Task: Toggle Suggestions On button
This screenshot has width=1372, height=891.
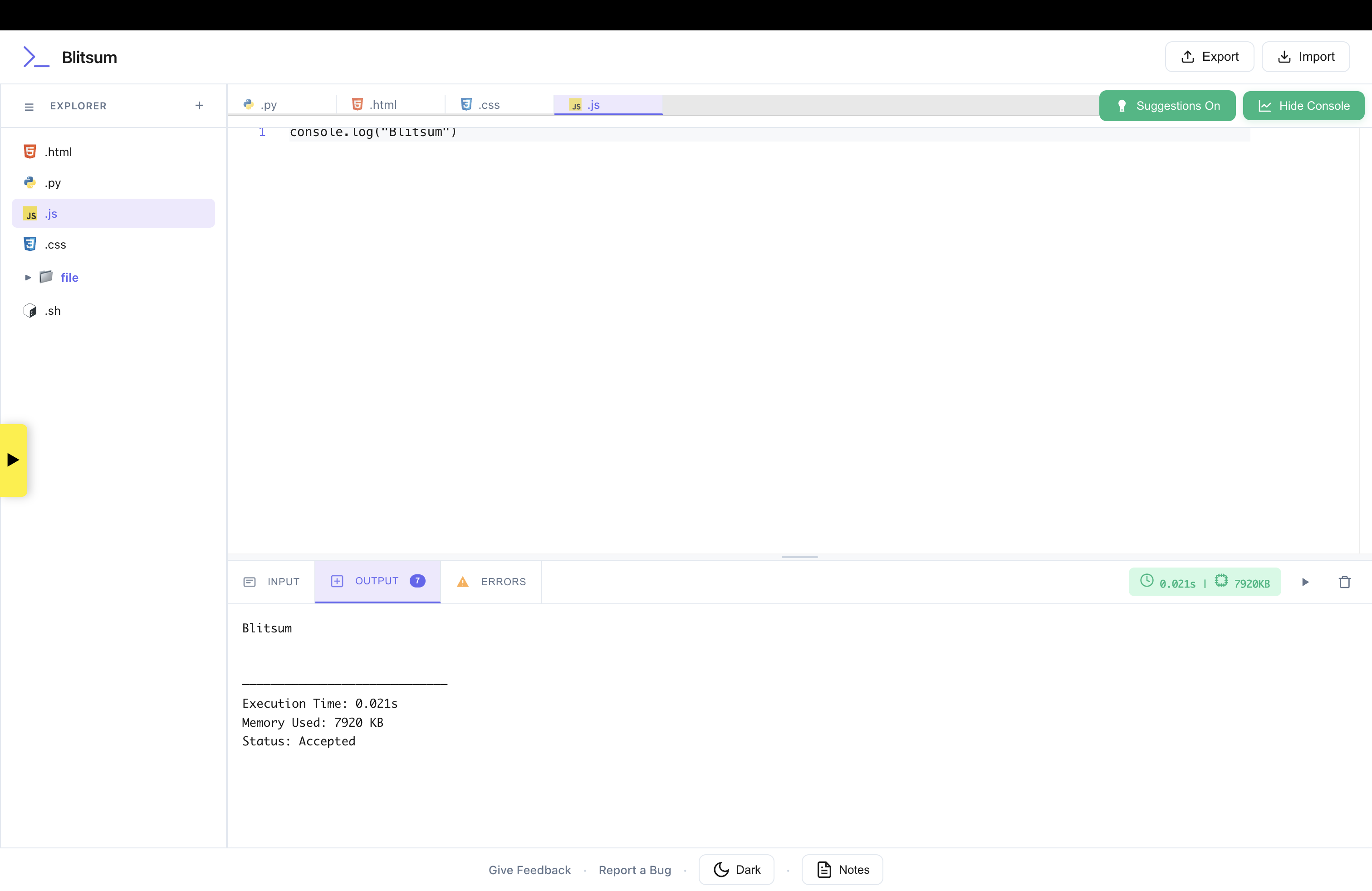Action: pos(1167,106)
